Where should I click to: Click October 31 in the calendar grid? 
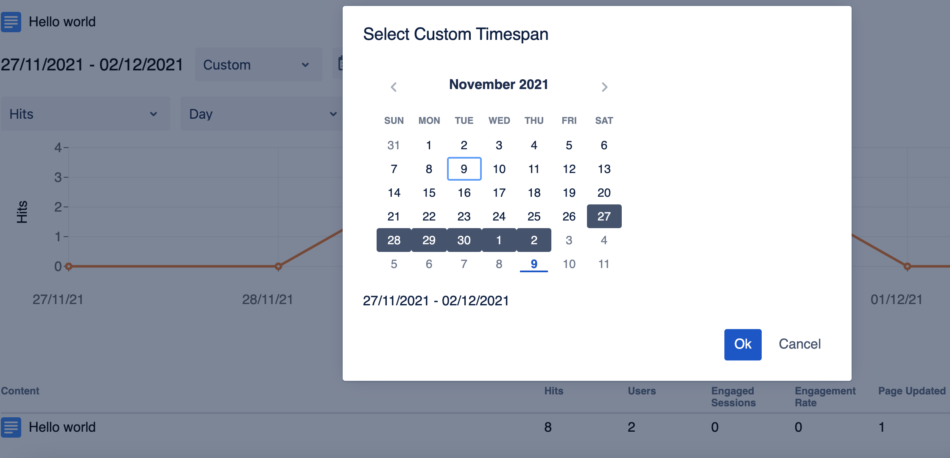point(394,145)
